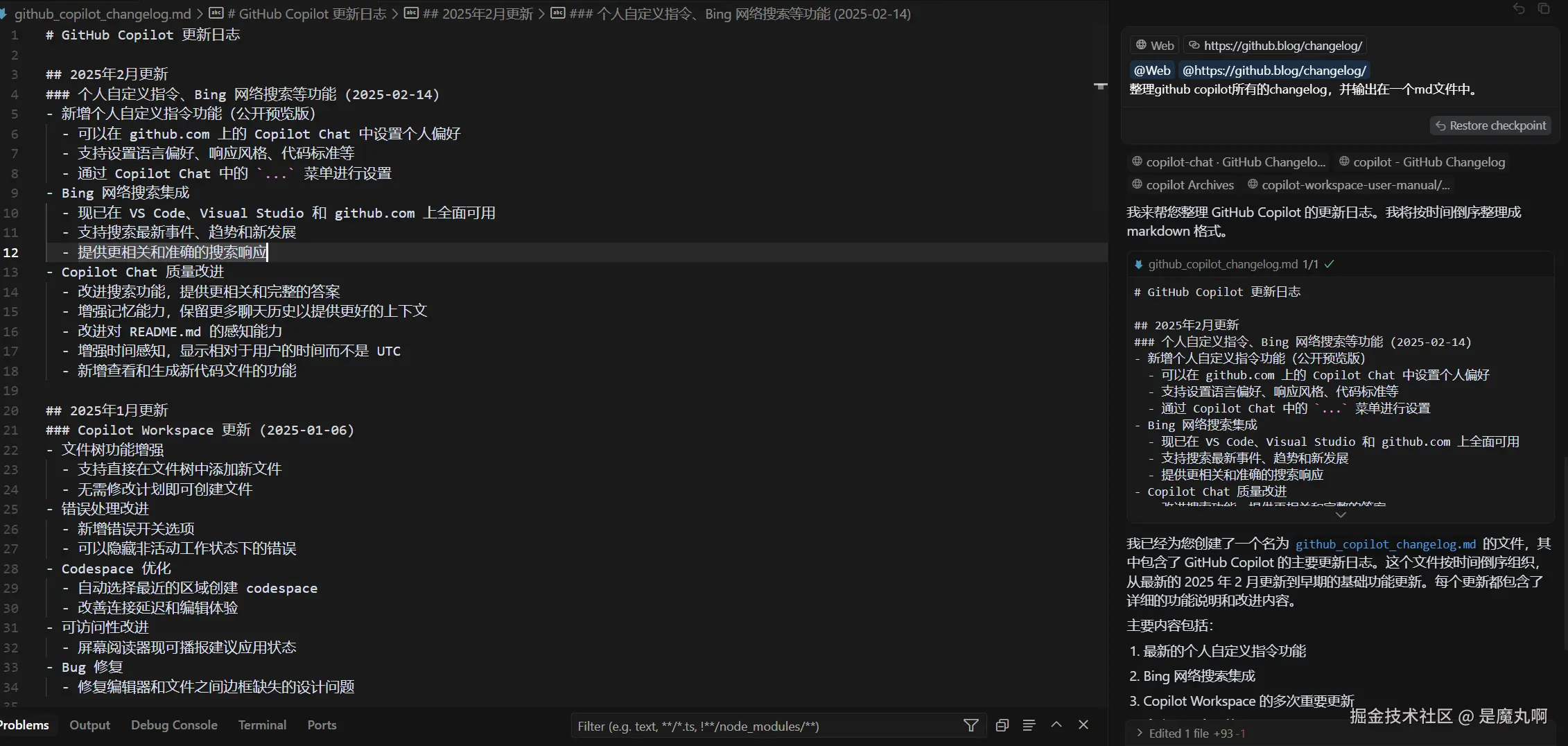Click the https://github.blog/changelog/ link chip
1568x746 pixels.
[x=1275, y=46]
